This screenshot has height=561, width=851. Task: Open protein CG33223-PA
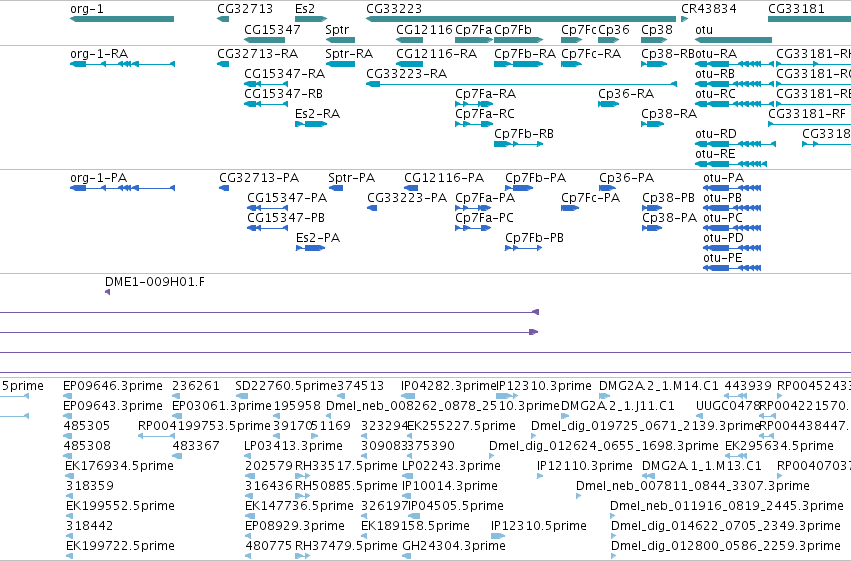pos(372,208)
